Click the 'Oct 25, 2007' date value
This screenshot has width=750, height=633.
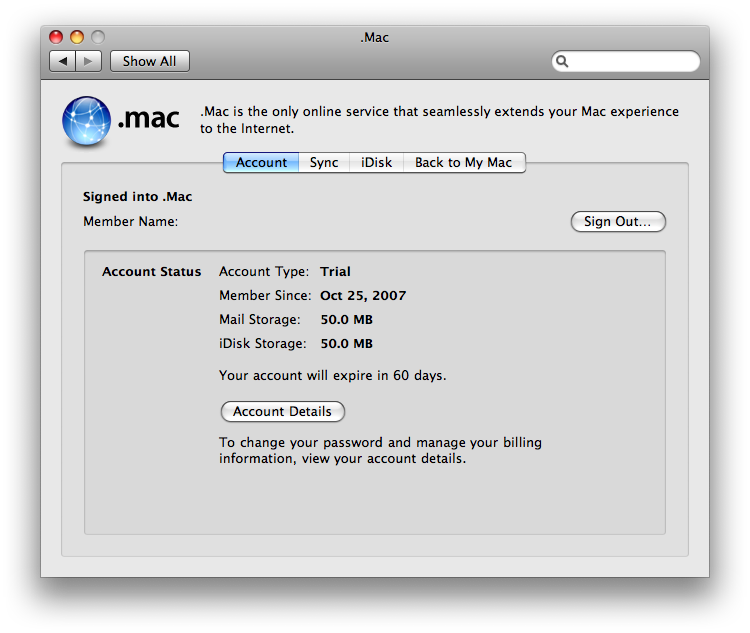(x=363, y=296)
